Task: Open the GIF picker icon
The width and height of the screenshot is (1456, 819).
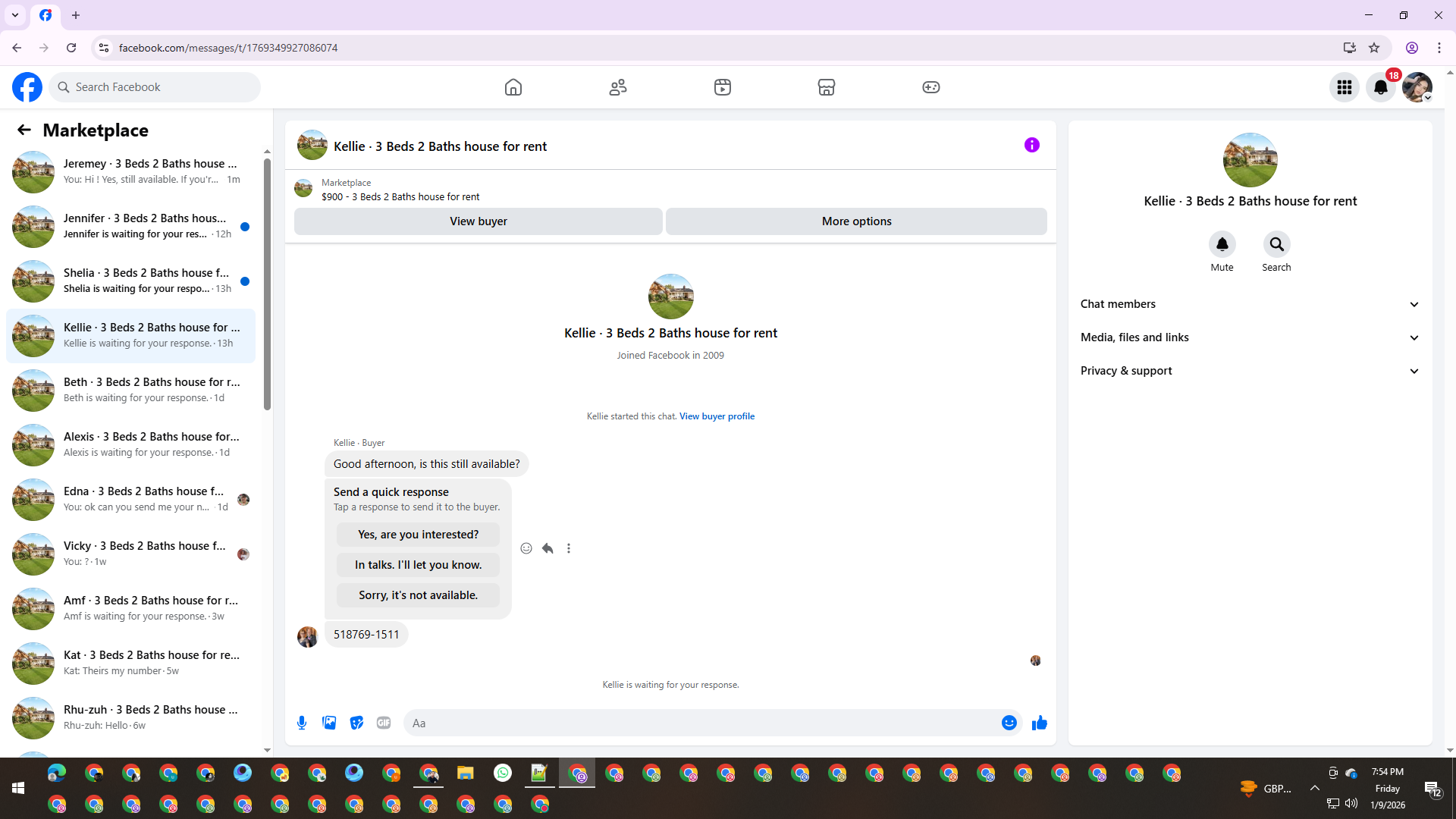Action: point(384,723)
